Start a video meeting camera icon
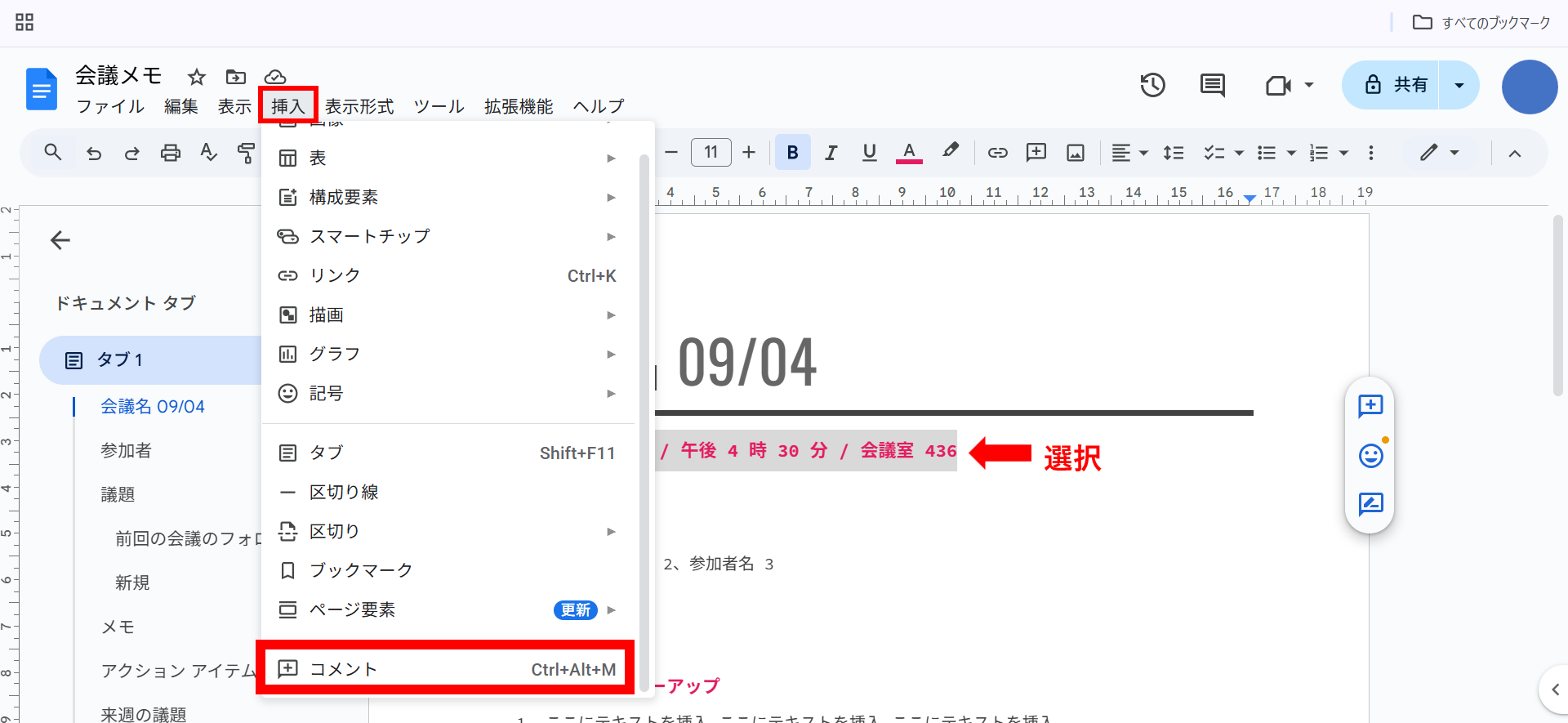This screenshot has width=1568, height=723. pos(1278,85)
